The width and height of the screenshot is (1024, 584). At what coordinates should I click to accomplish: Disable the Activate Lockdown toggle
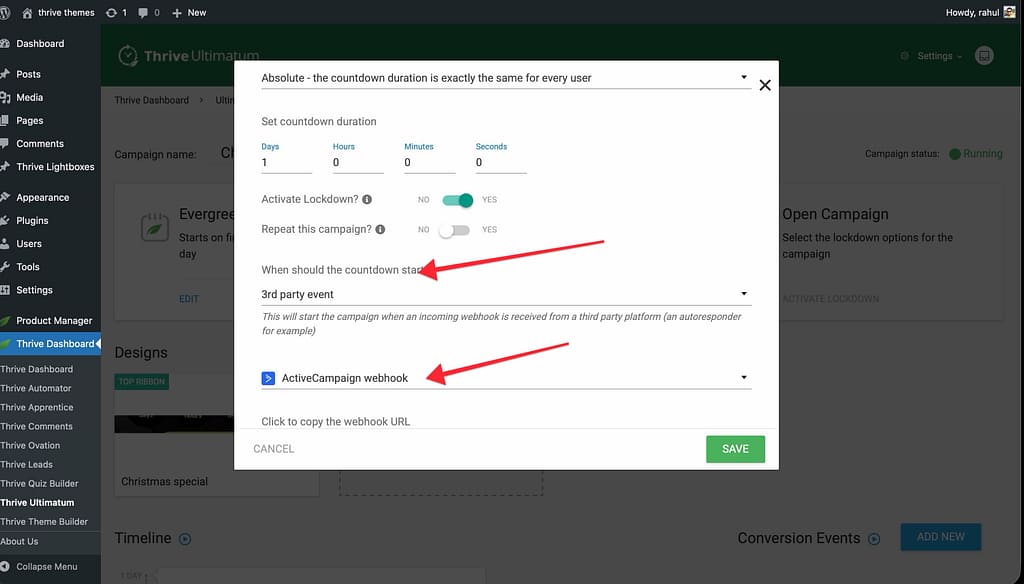pos(458,200)
